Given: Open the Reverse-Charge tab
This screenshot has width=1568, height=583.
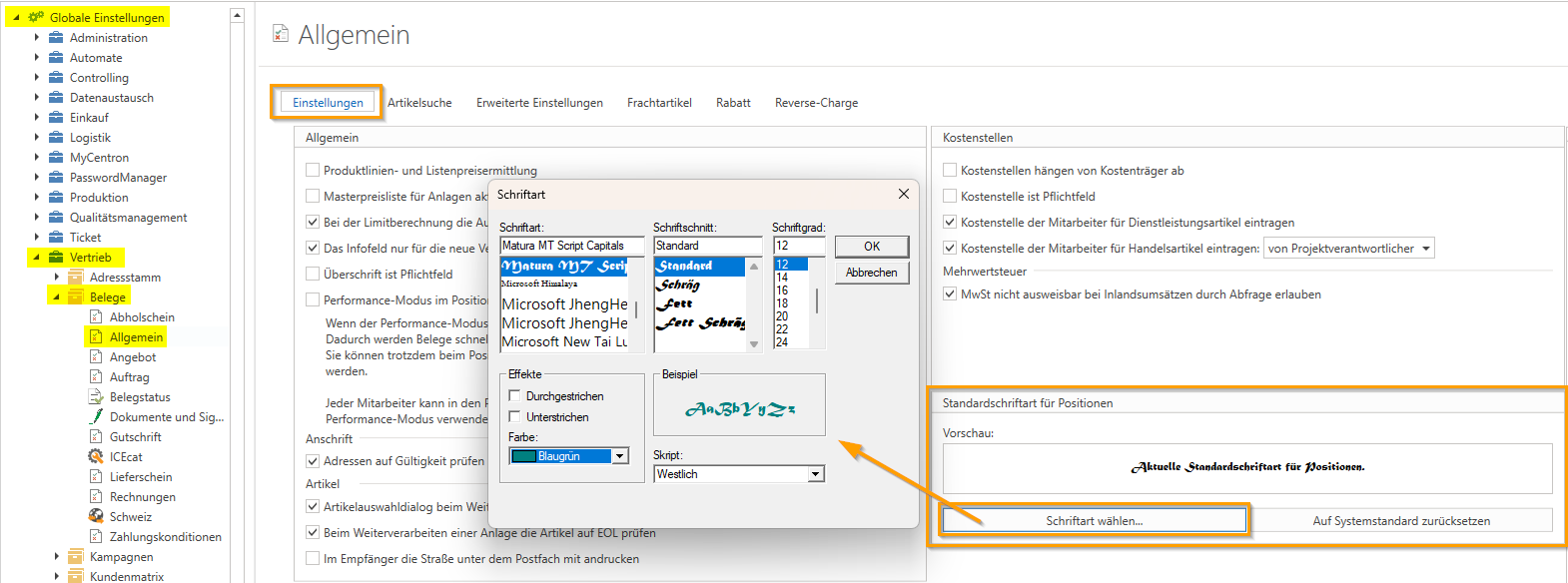Looking at the screenshot, I should (x=816, y=103).
